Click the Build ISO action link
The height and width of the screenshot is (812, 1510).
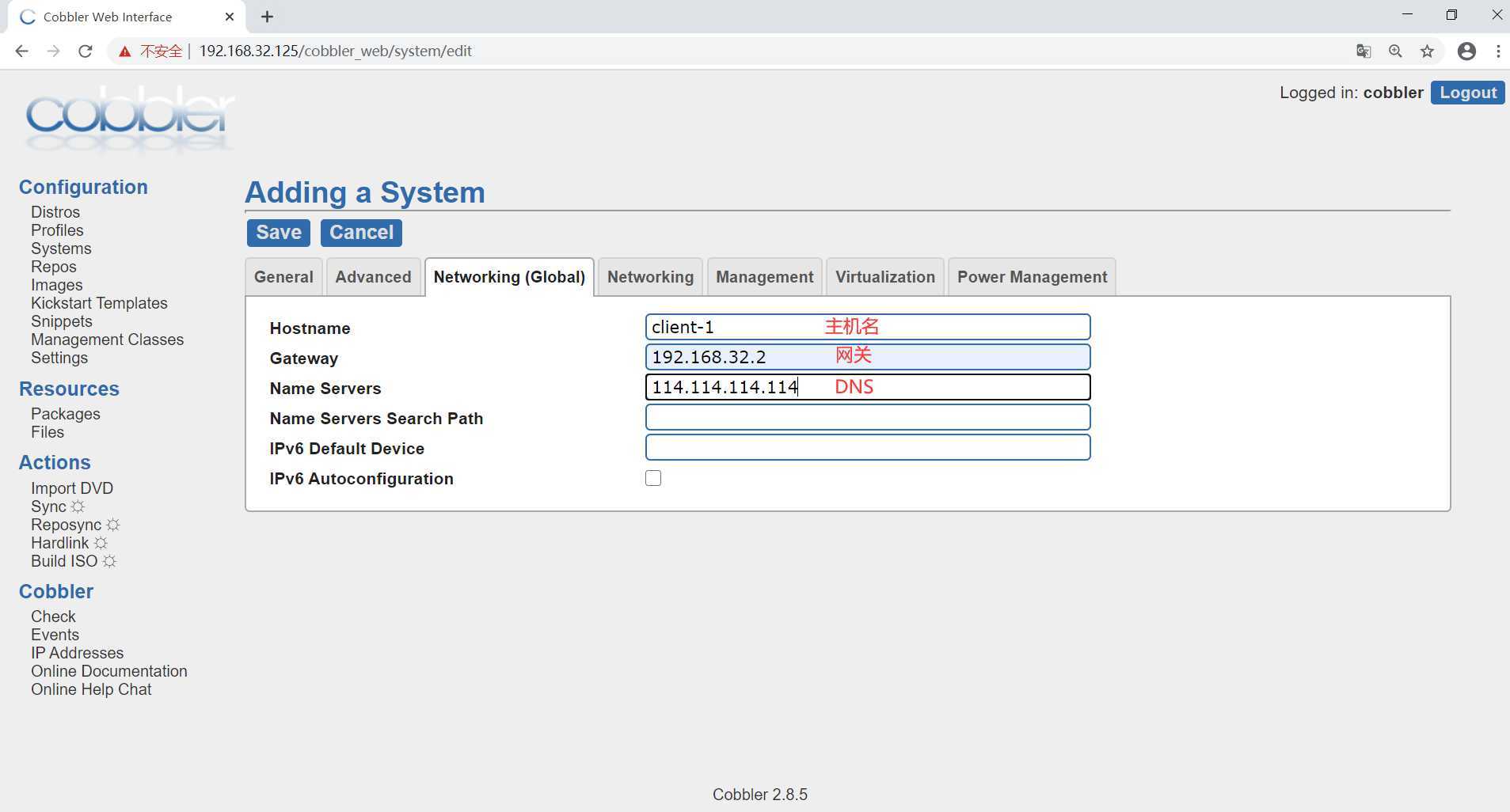point(64,561)
